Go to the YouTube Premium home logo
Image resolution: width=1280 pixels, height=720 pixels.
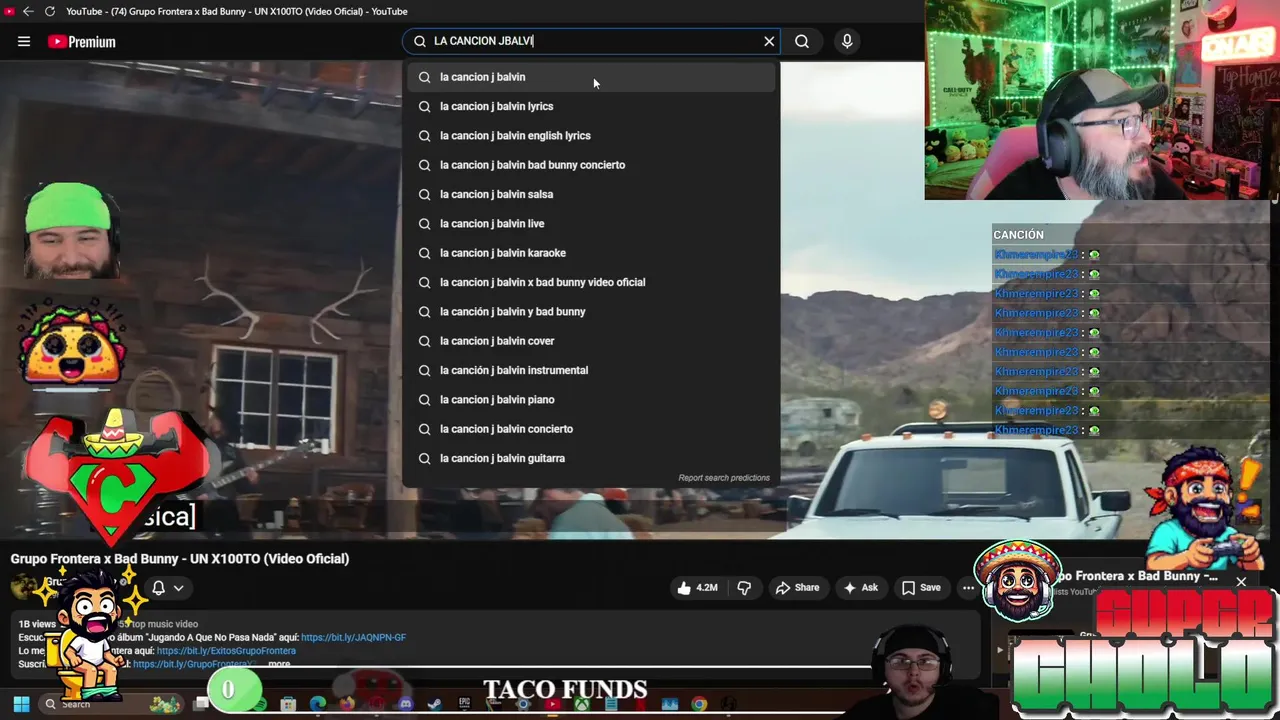point(82,42)
